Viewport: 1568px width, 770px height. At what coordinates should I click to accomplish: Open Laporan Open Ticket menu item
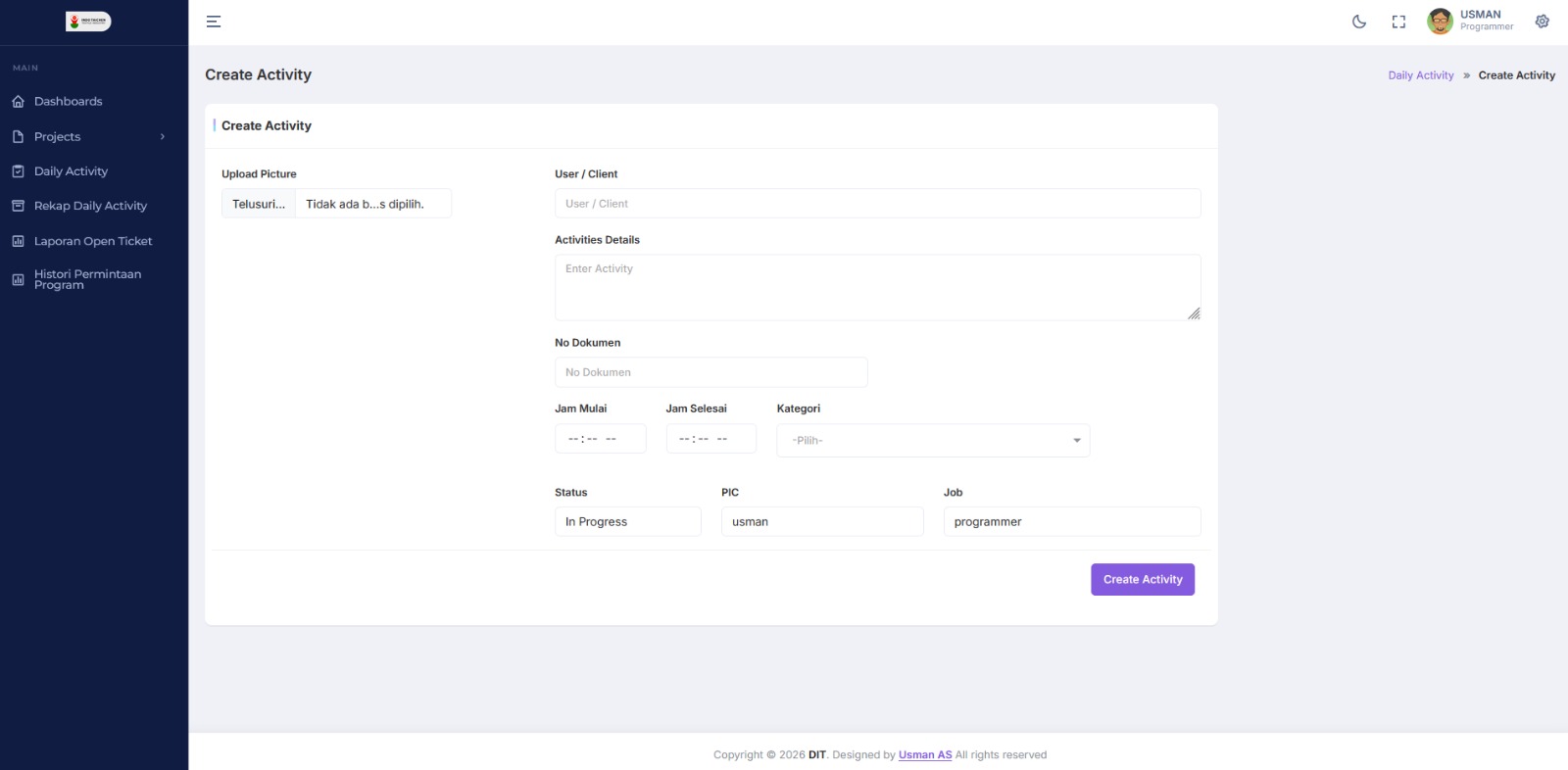point(94,241)
